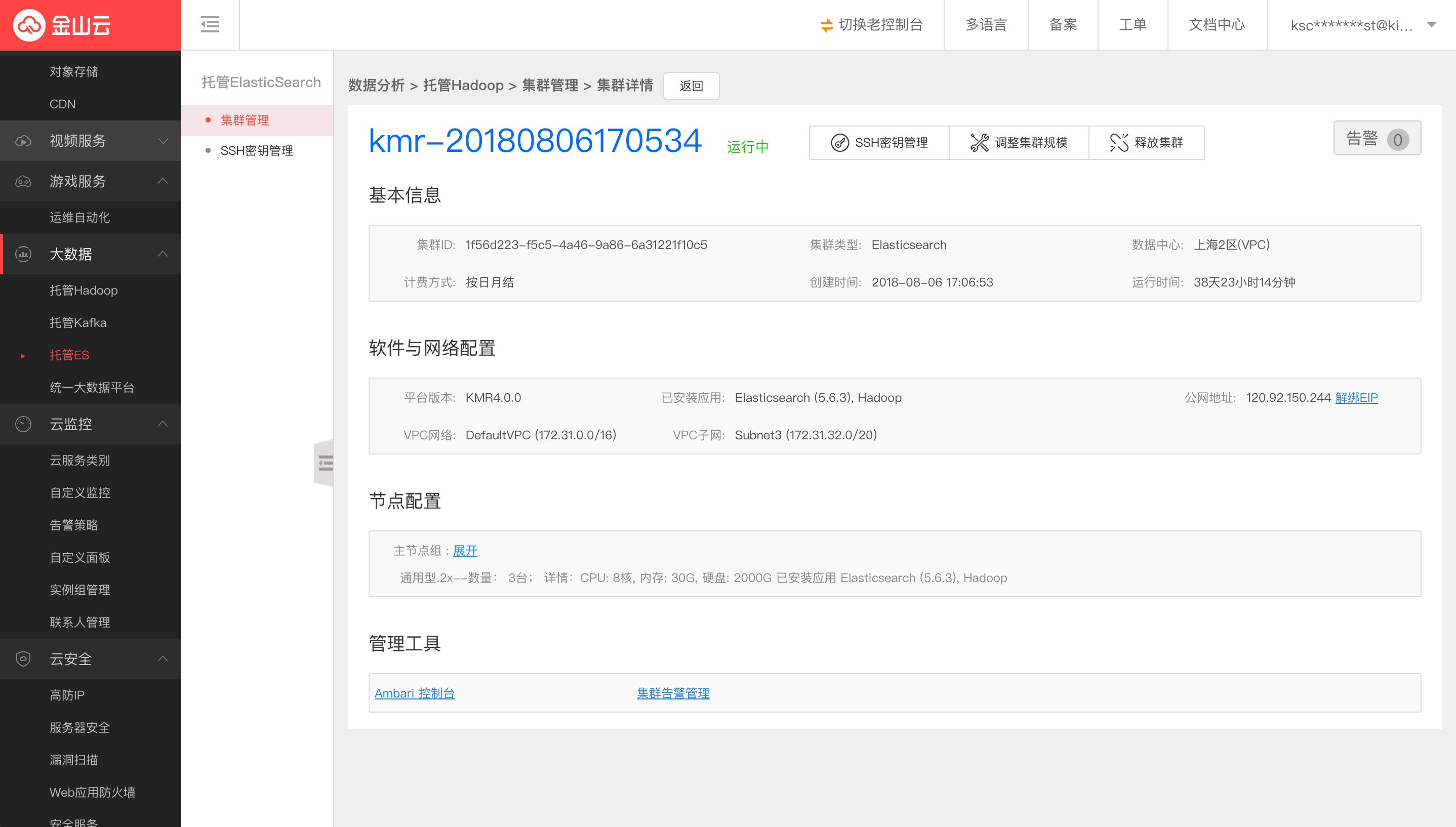Click the video service cloud icon
Viewport: 1456px width, 827px height.
[x=23, y=141]
